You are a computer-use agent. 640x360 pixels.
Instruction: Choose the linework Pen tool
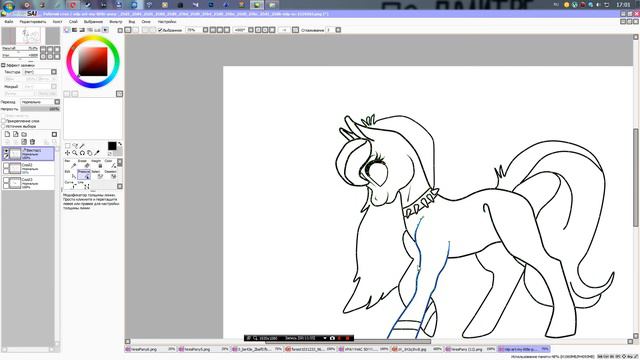click(x=71, y=164)
